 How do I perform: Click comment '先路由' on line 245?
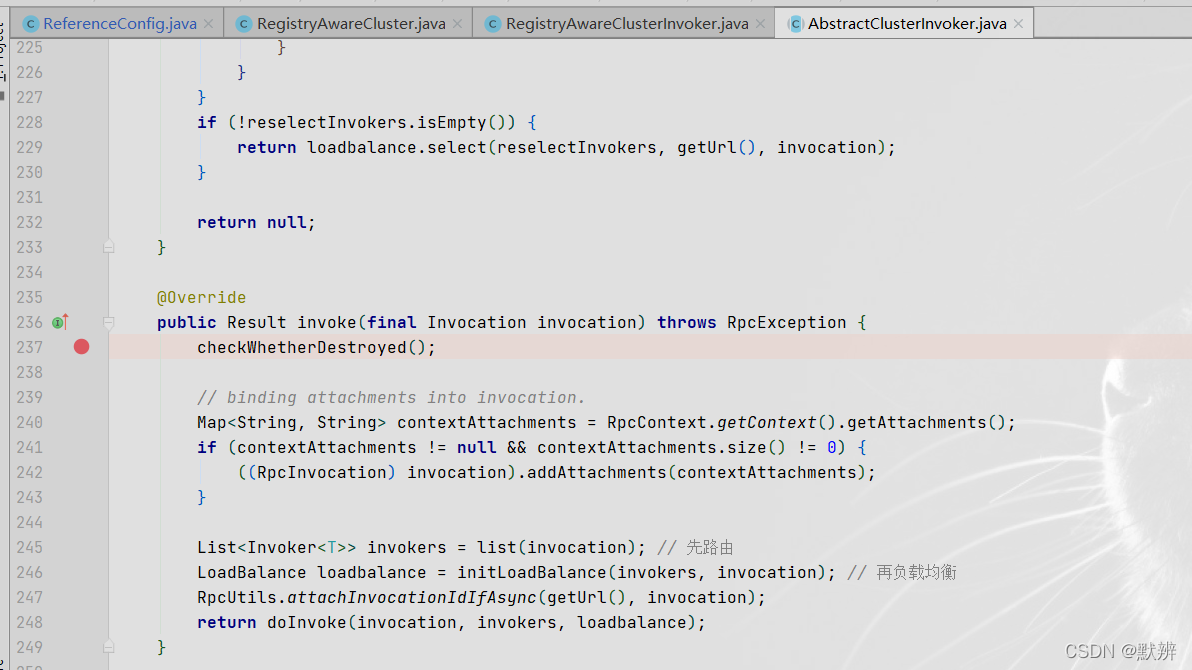tap(709, 548)
